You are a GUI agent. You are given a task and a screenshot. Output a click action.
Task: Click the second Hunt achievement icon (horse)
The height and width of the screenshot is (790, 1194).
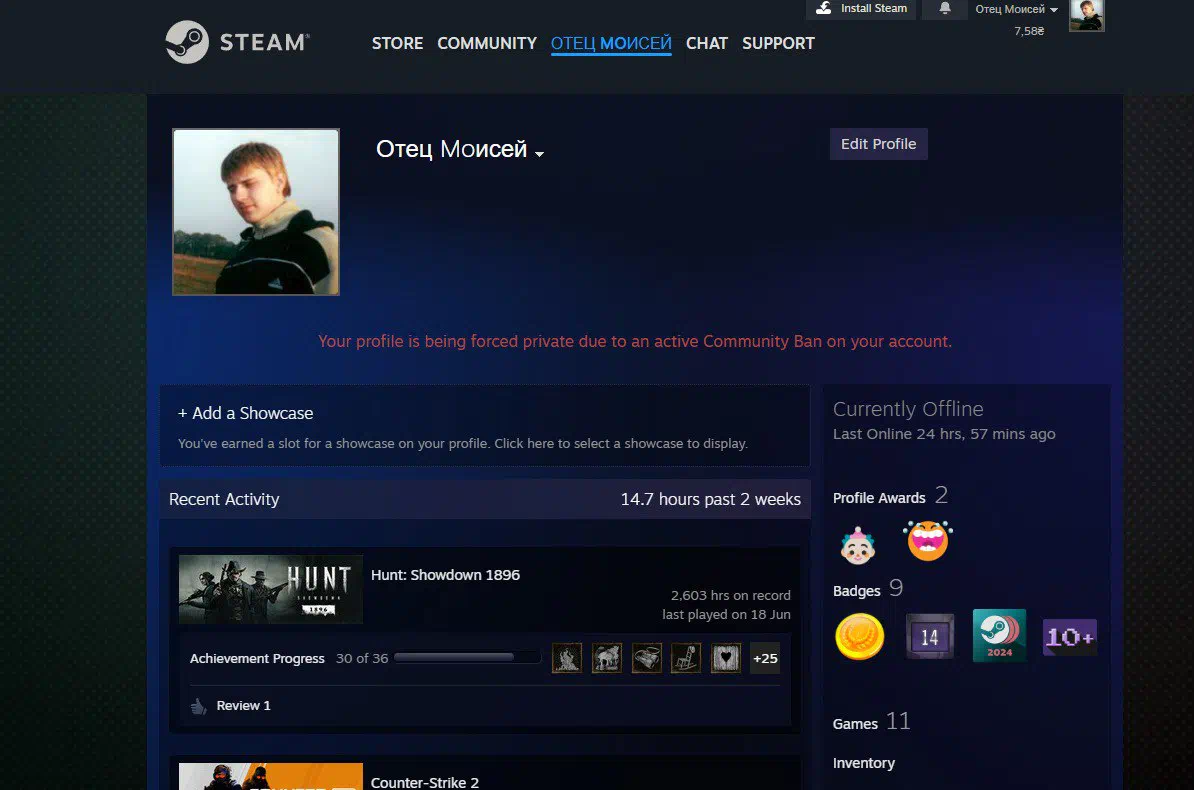[x=607, y=658]
